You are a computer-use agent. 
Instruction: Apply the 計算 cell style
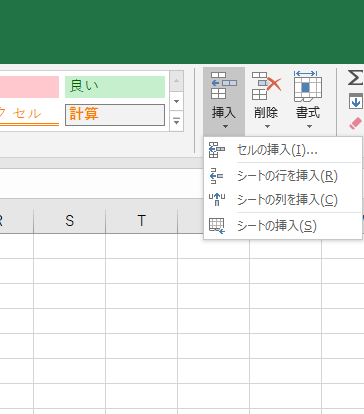coord(115,115)
